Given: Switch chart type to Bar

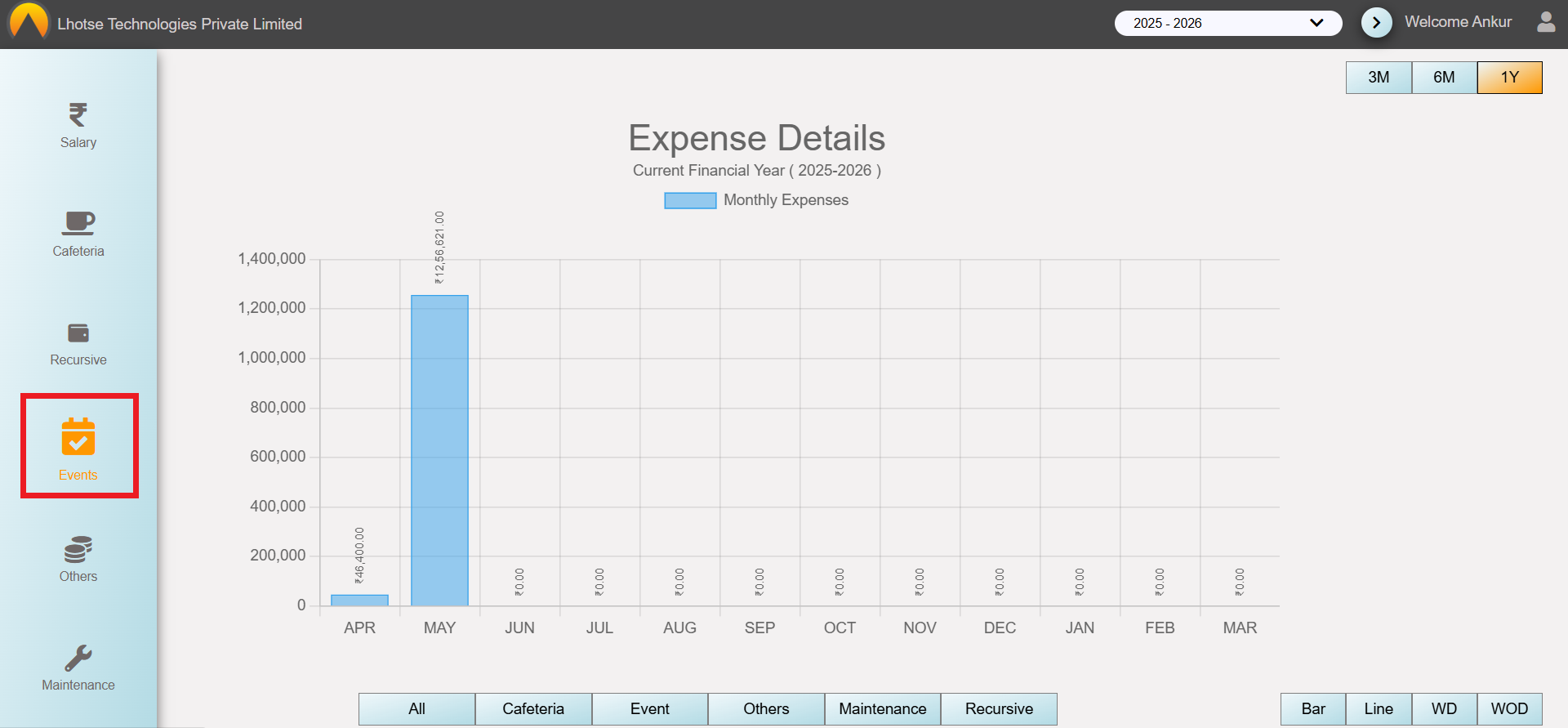Looking at the screenshot, I should [x=1313, y=709].
